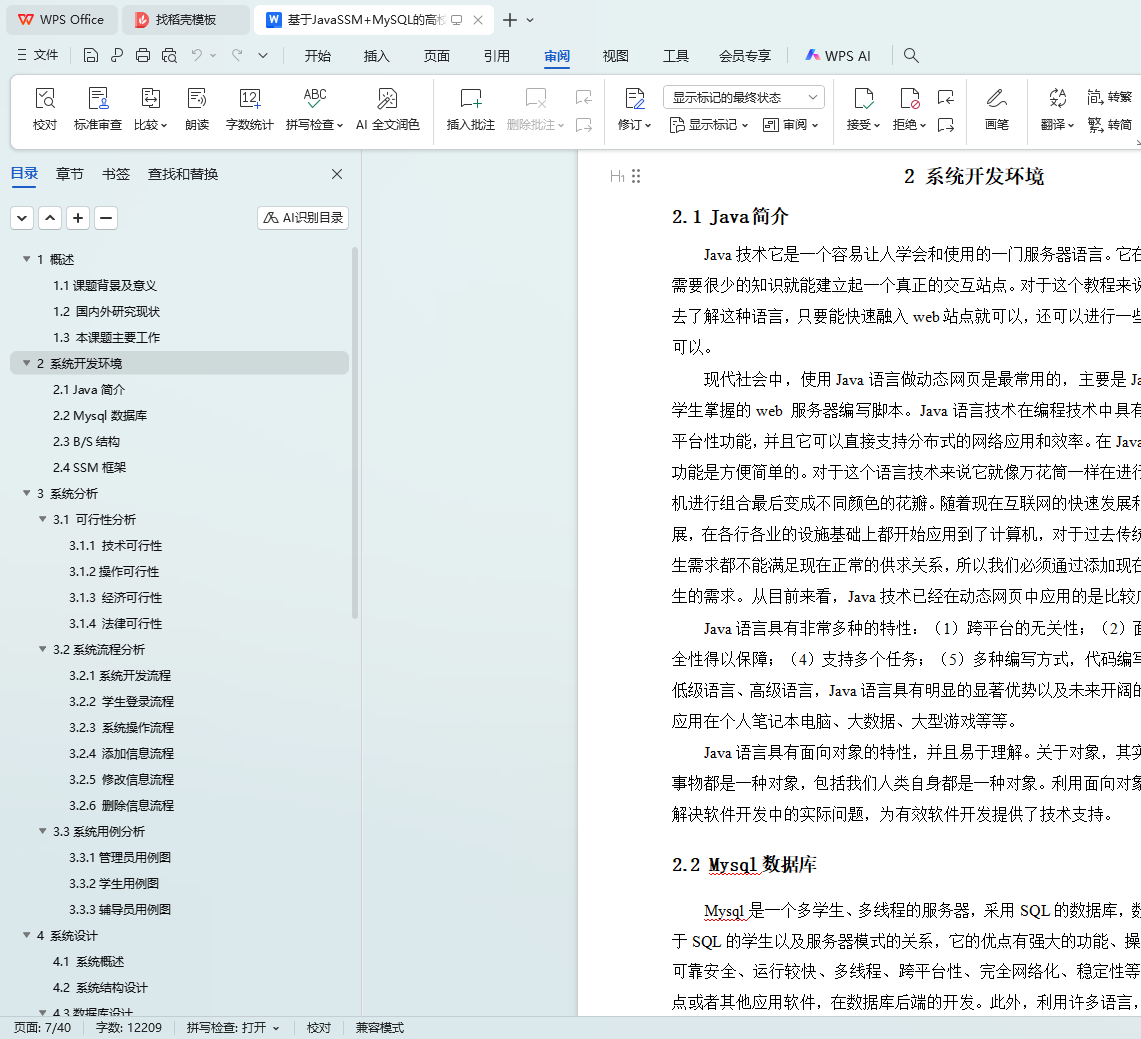Screen dimensions: 1141x1039
Task: Open the 显示标记的最终状态 dropdown
Action: [x=743, y=97]
